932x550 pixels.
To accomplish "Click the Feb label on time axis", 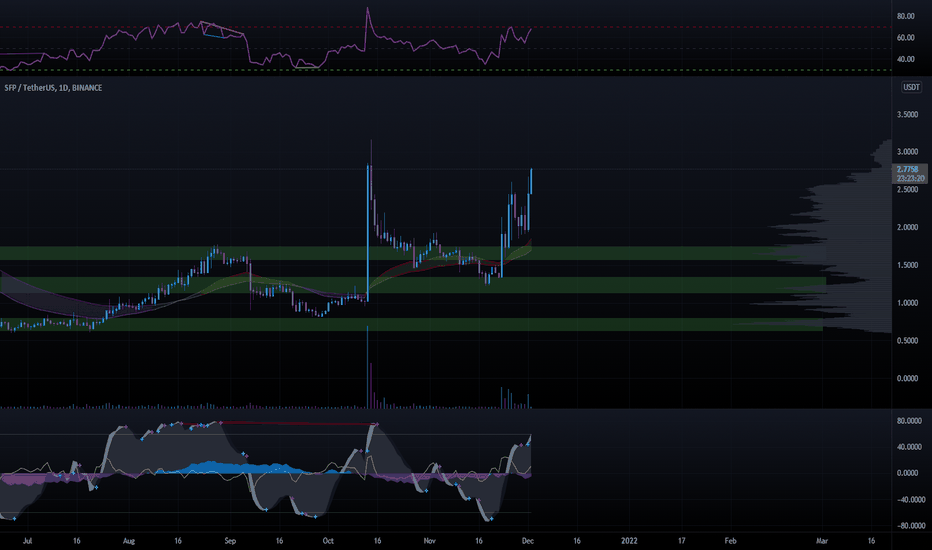I will (x=731, y=541).
